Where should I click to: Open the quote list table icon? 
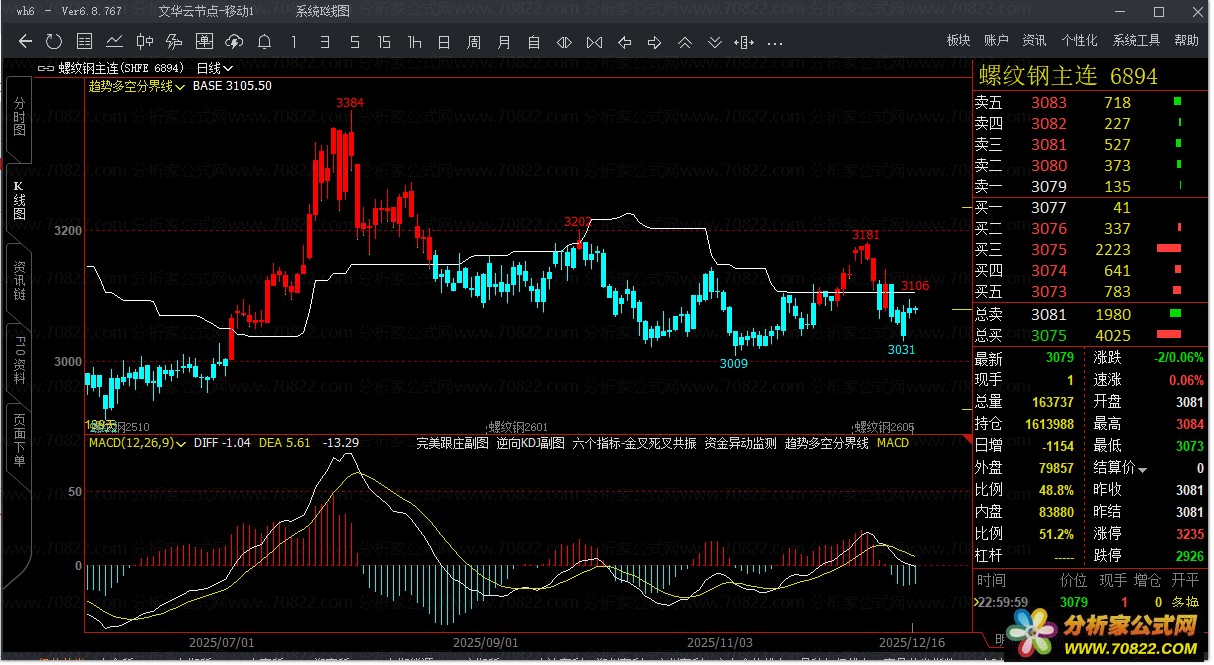(84, 42)
